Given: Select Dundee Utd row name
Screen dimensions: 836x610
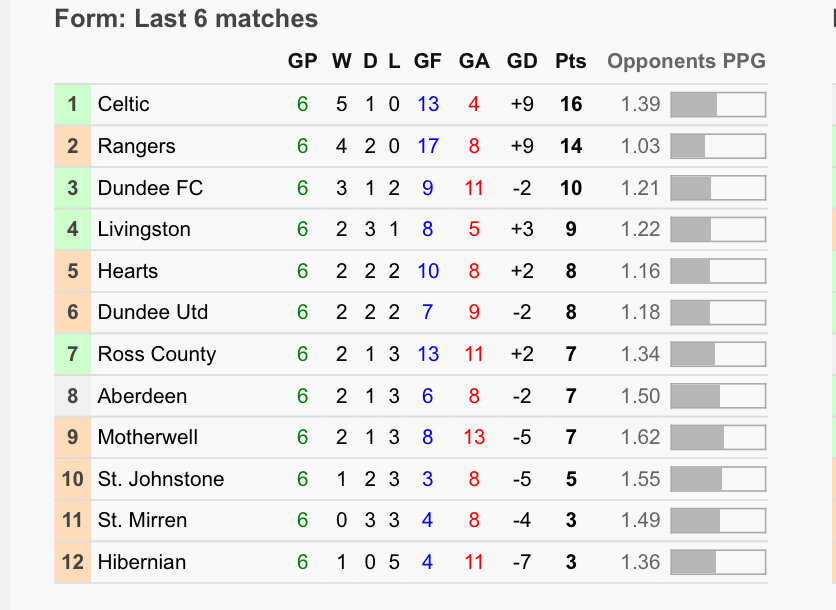Looking at the screenshot, I should [x=153, y=312].
